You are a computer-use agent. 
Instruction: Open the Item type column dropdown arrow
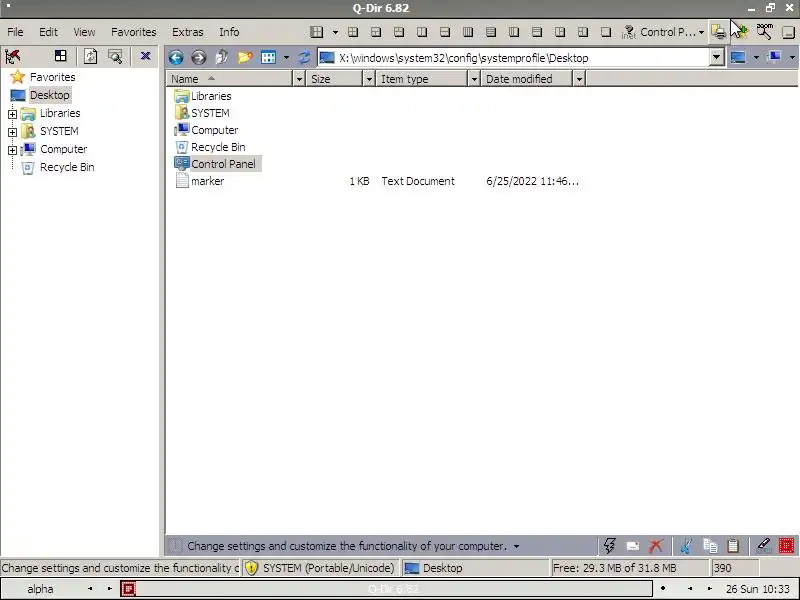pyautogui.click(x=474, y=79)
